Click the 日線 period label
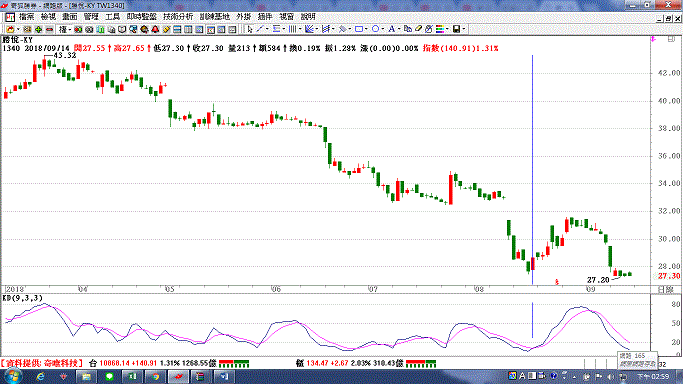The width and height of the screenshot is (683, 384). pyautogui.click(x=665, y=290)
